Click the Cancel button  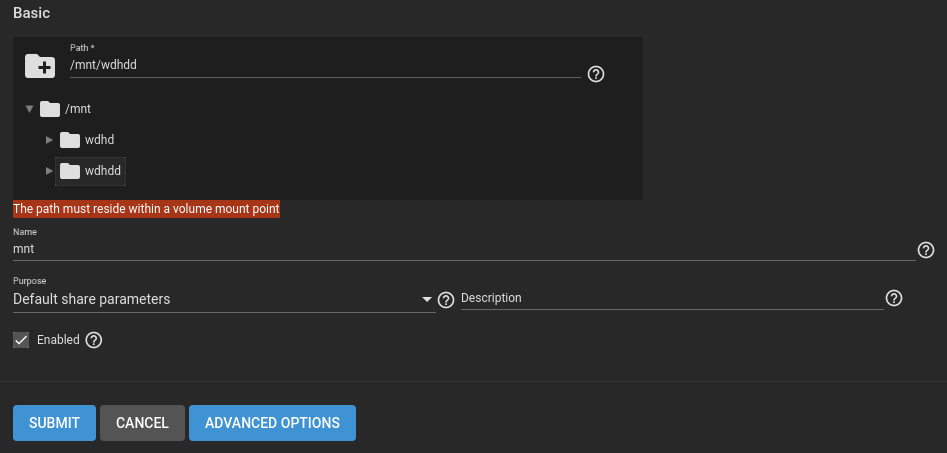(143, 423)
